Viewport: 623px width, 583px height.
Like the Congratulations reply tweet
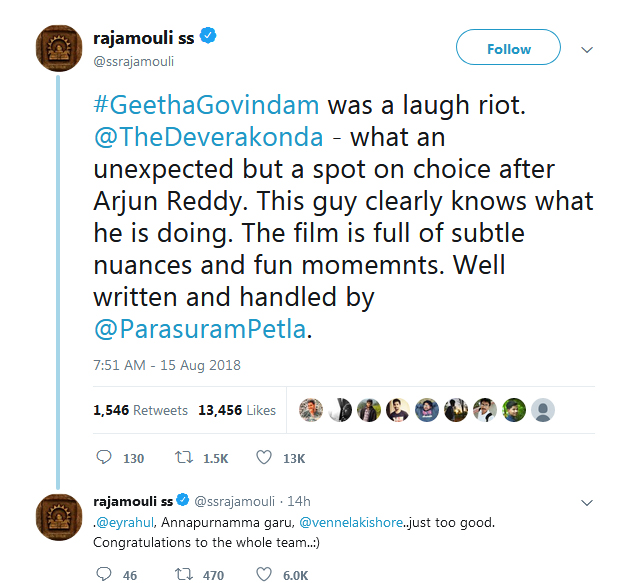coord(264,575)
